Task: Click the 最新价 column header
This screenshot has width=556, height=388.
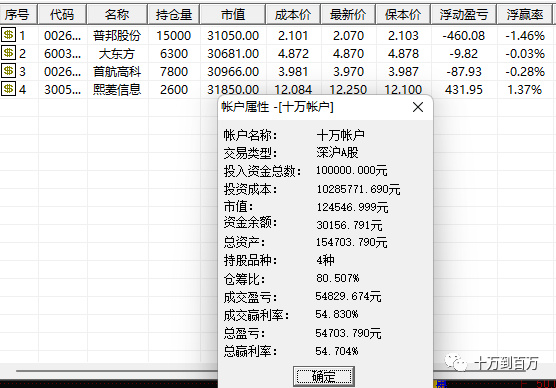Action: click(348, 15)
